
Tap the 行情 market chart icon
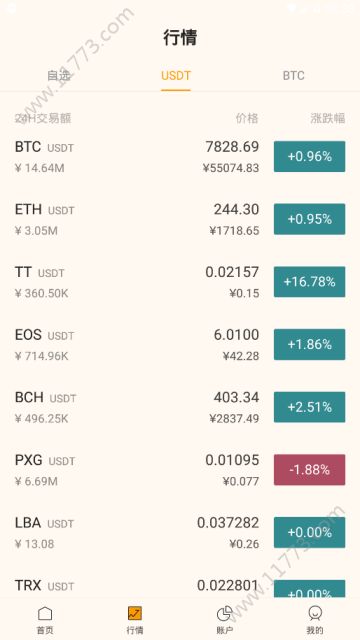click(135, 613)
